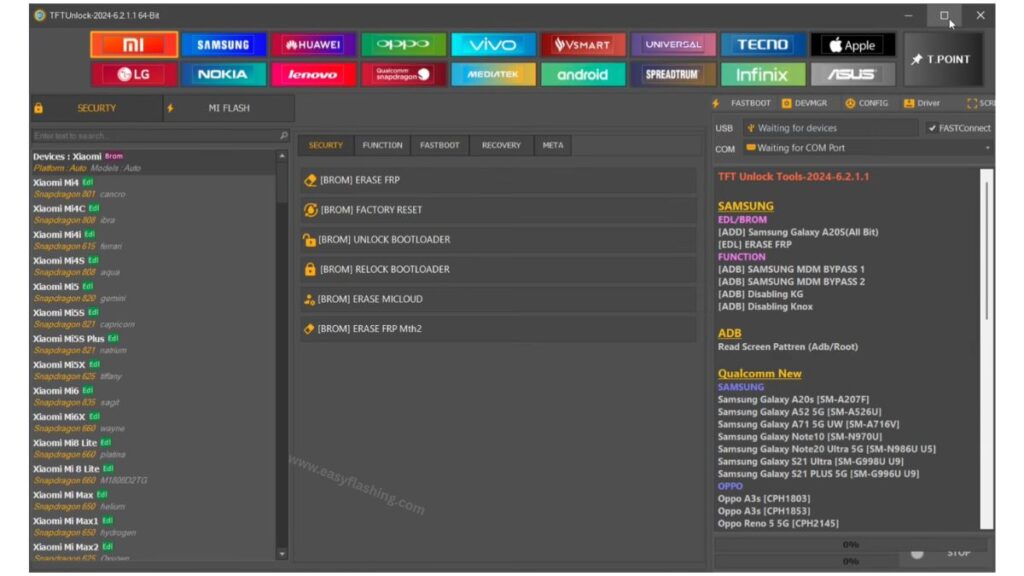
Task: Select the MediaTek chipset icon
Action: coord(493,74)
